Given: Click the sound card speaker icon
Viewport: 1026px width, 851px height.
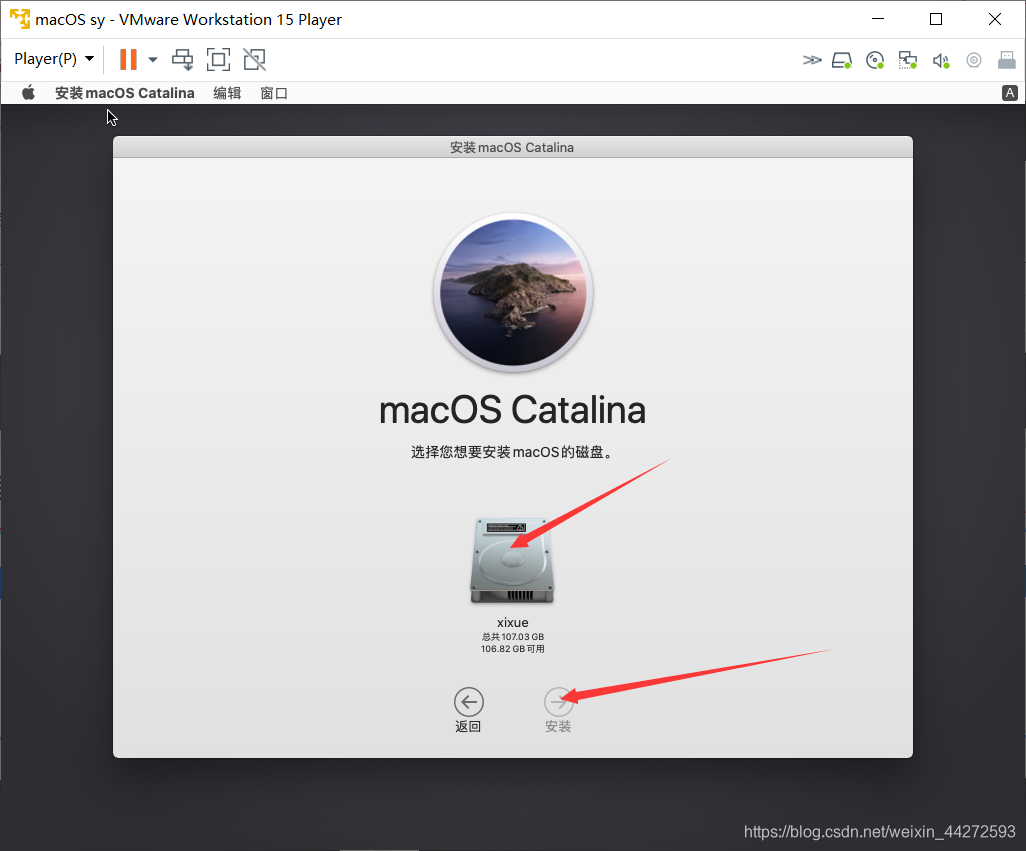Looking at the screenshot, I should pos(940,60).
